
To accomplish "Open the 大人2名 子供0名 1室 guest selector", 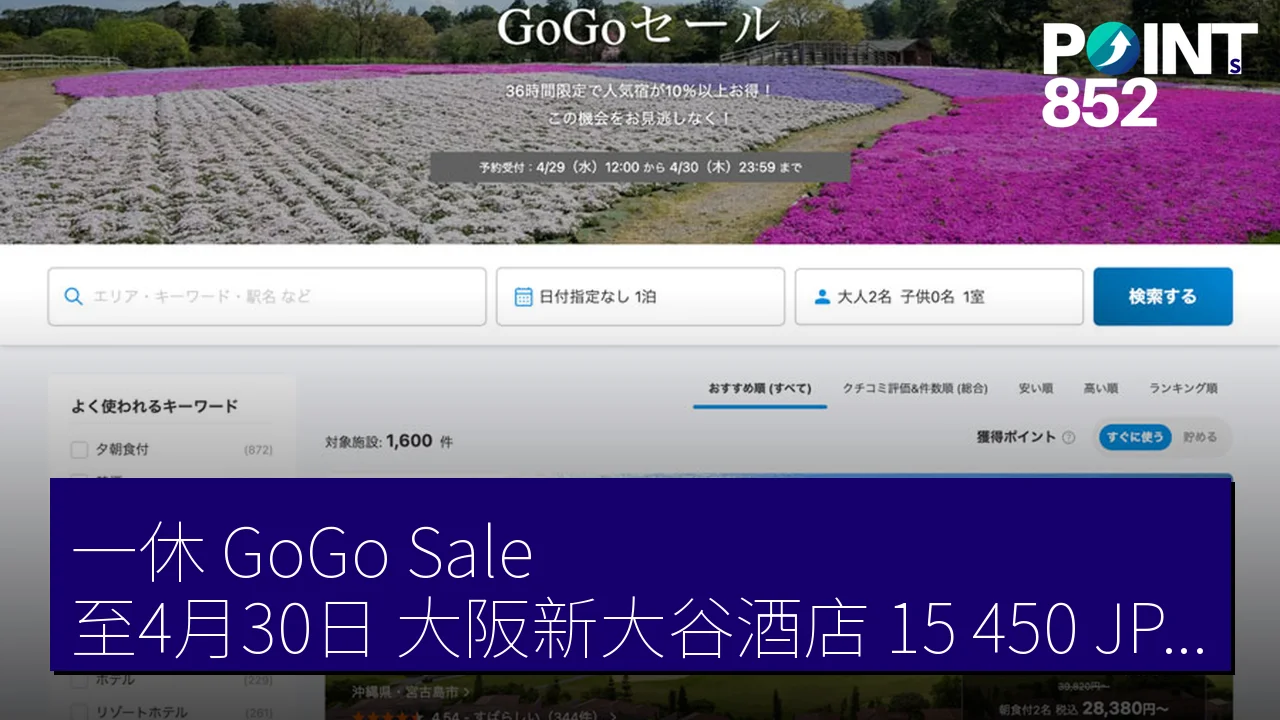I will [938, 297].
